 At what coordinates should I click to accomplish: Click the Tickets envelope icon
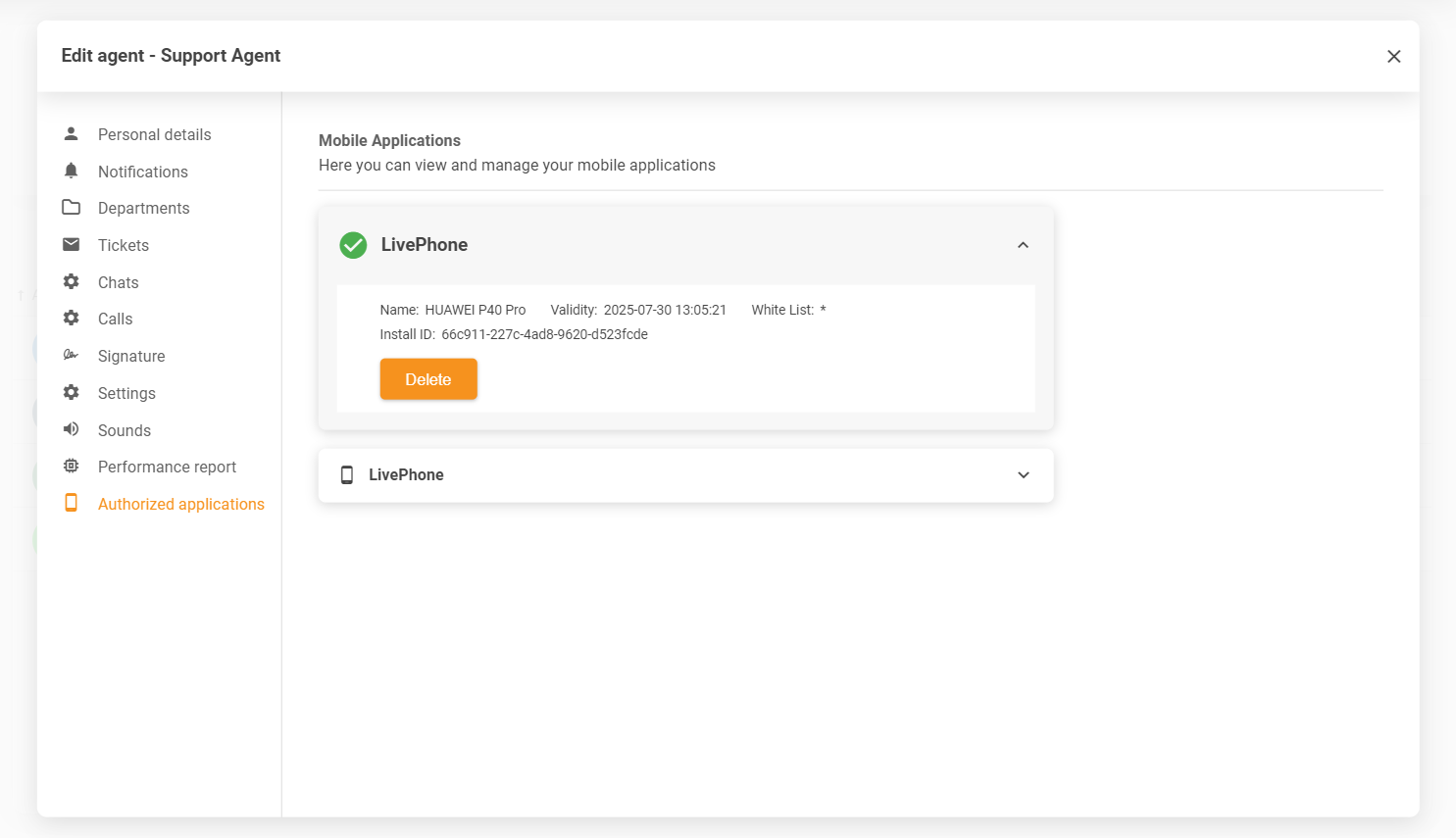pyautogui.click(x=71, y=245)
